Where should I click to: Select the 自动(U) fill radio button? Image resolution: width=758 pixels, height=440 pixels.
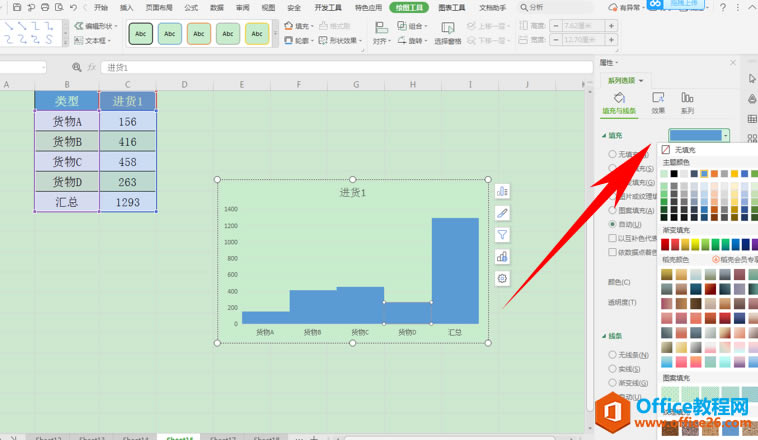point(612,224)
